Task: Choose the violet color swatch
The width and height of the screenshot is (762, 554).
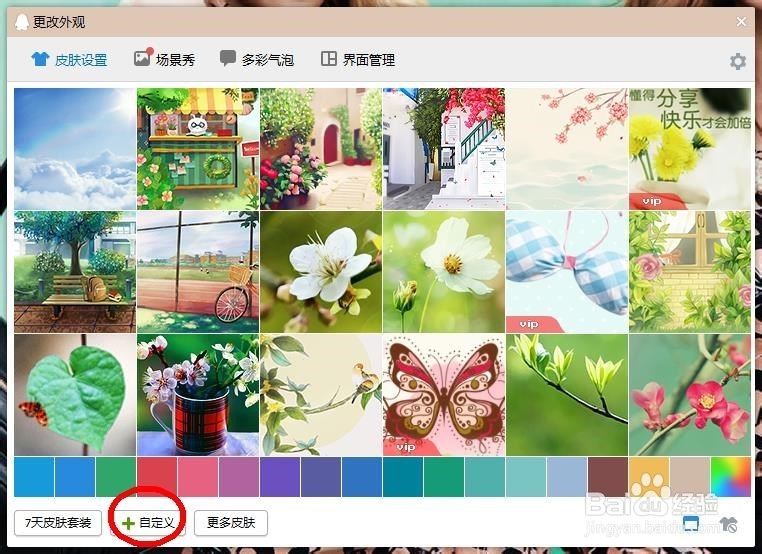Action: (280, 477)
